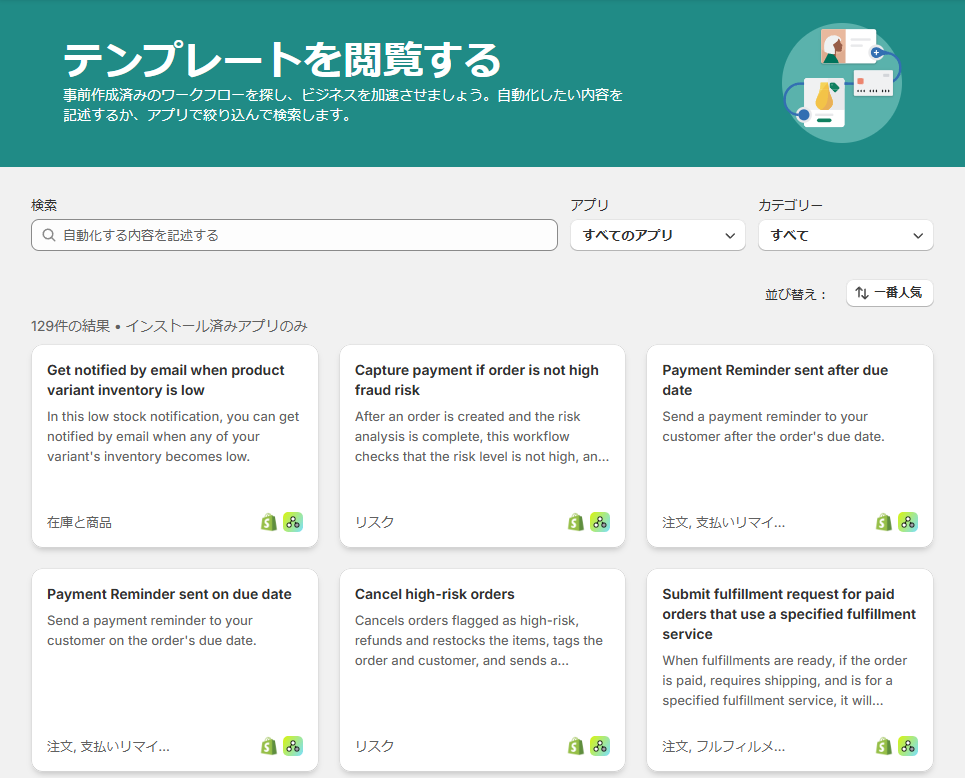Click the header workflow illustration
965x778 pixels.
(x=842, y=83)
